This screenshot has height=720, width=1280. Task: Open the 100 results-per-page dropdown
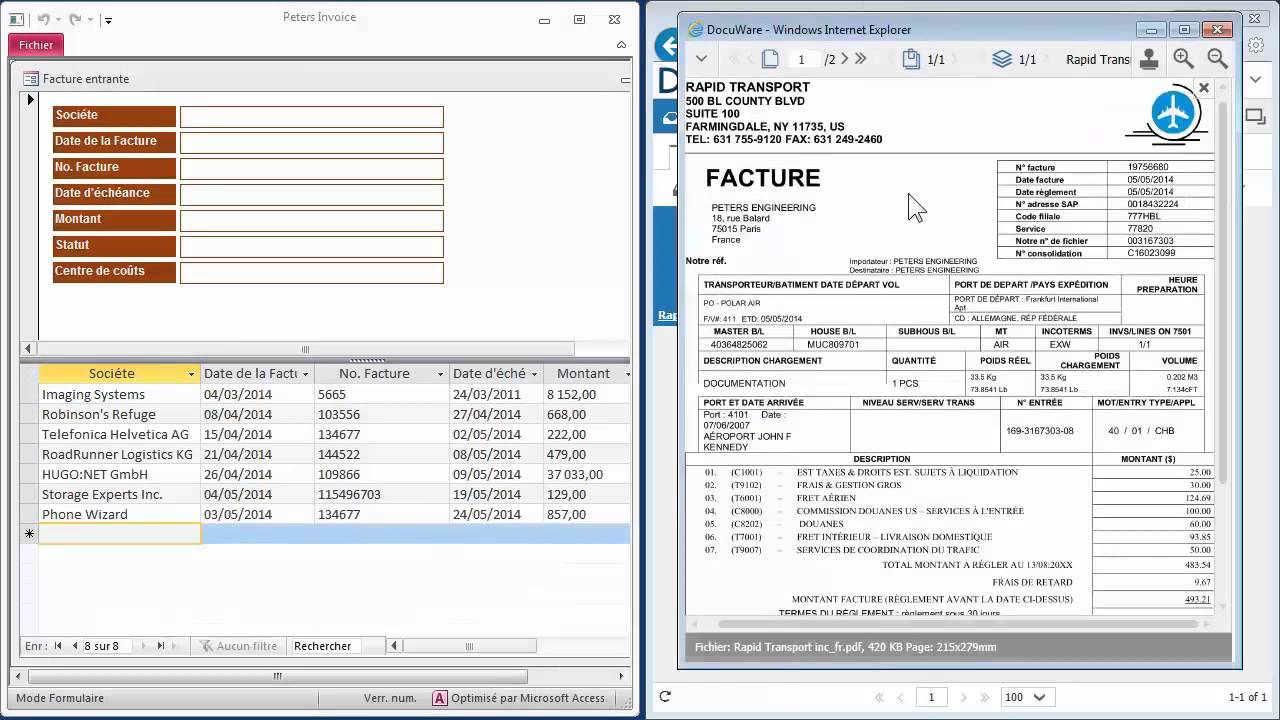point(1027,697)
